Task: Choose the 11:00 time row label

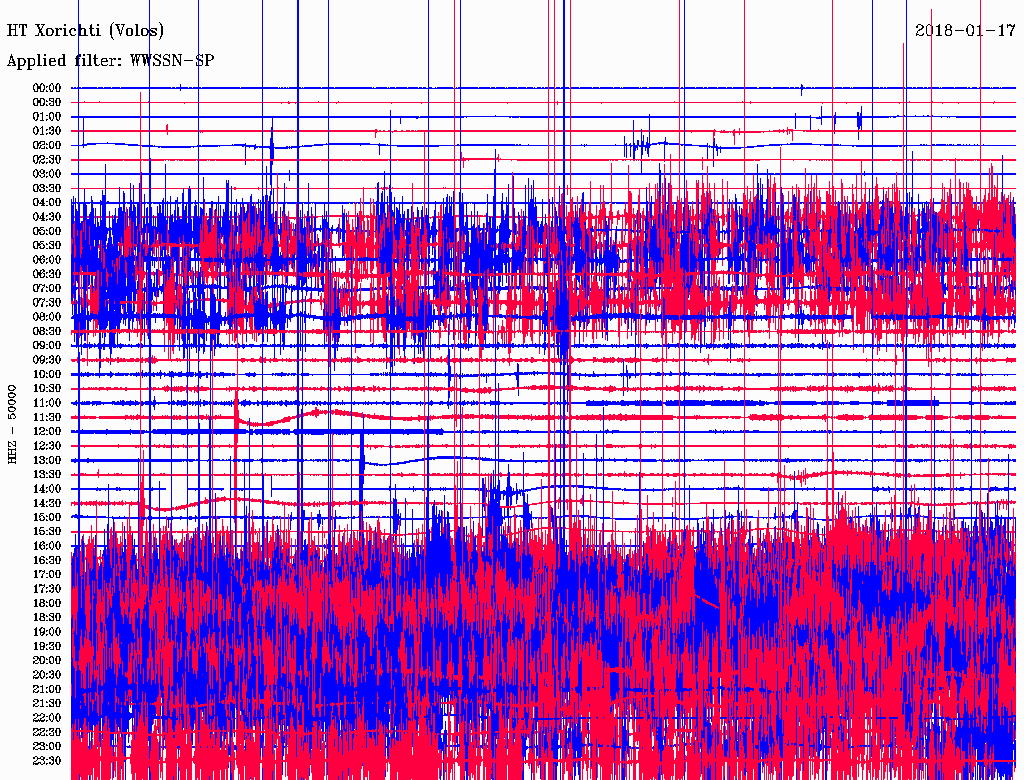Action: (x=47, y=403)
